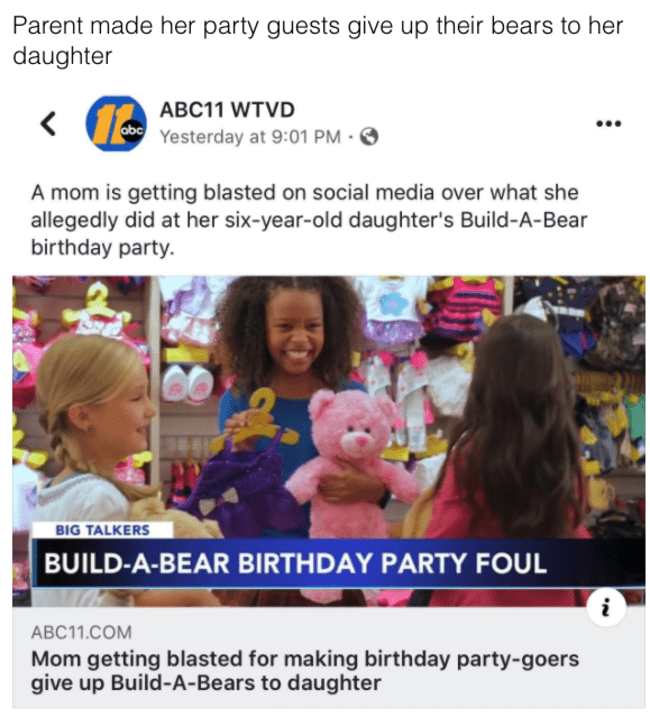Tap the back chevron arrow
Viewport: 650px width, 717px height.
coord(48,123)
